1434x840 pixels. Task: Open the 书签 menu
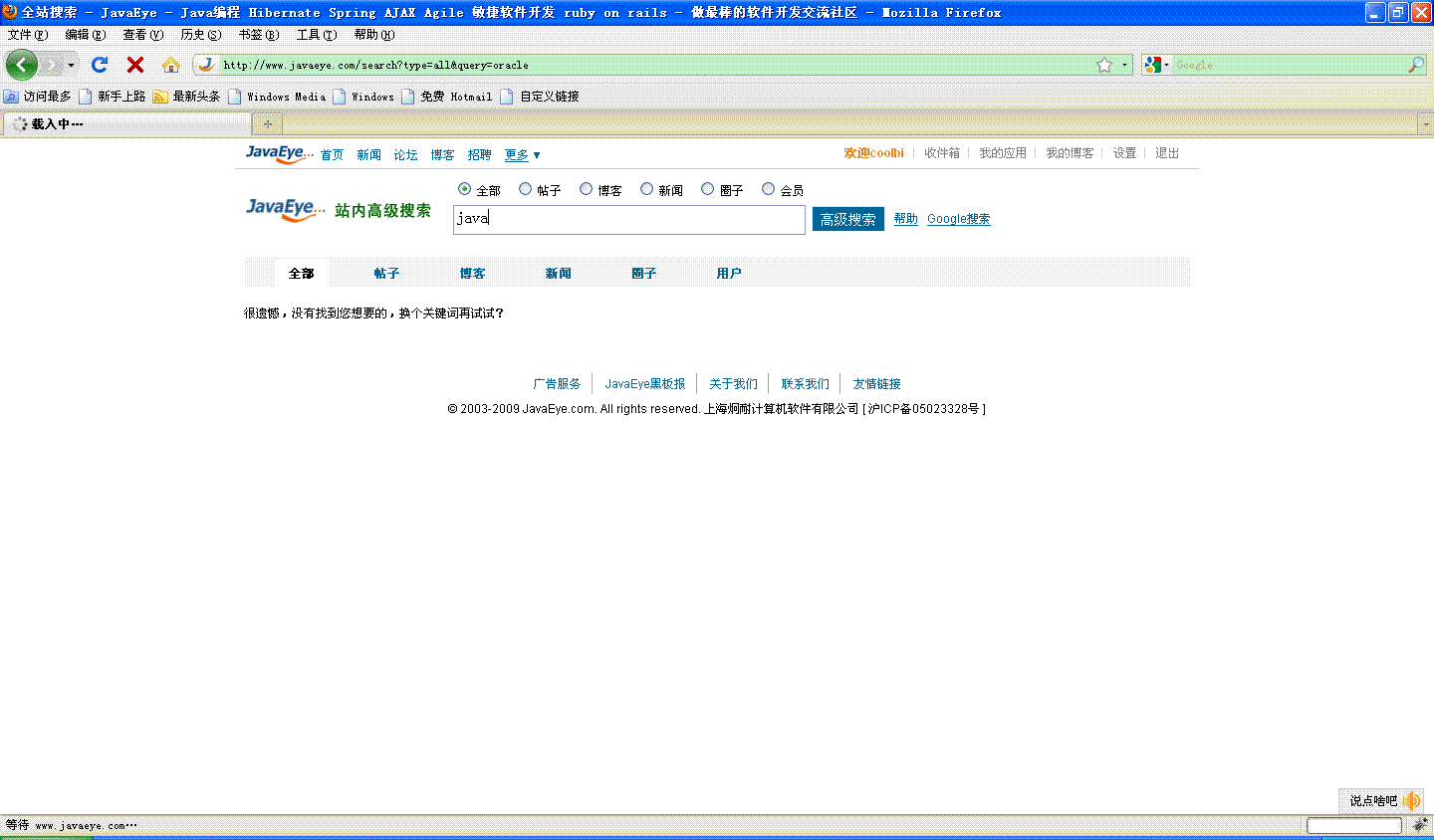click(x=259, y=35)
